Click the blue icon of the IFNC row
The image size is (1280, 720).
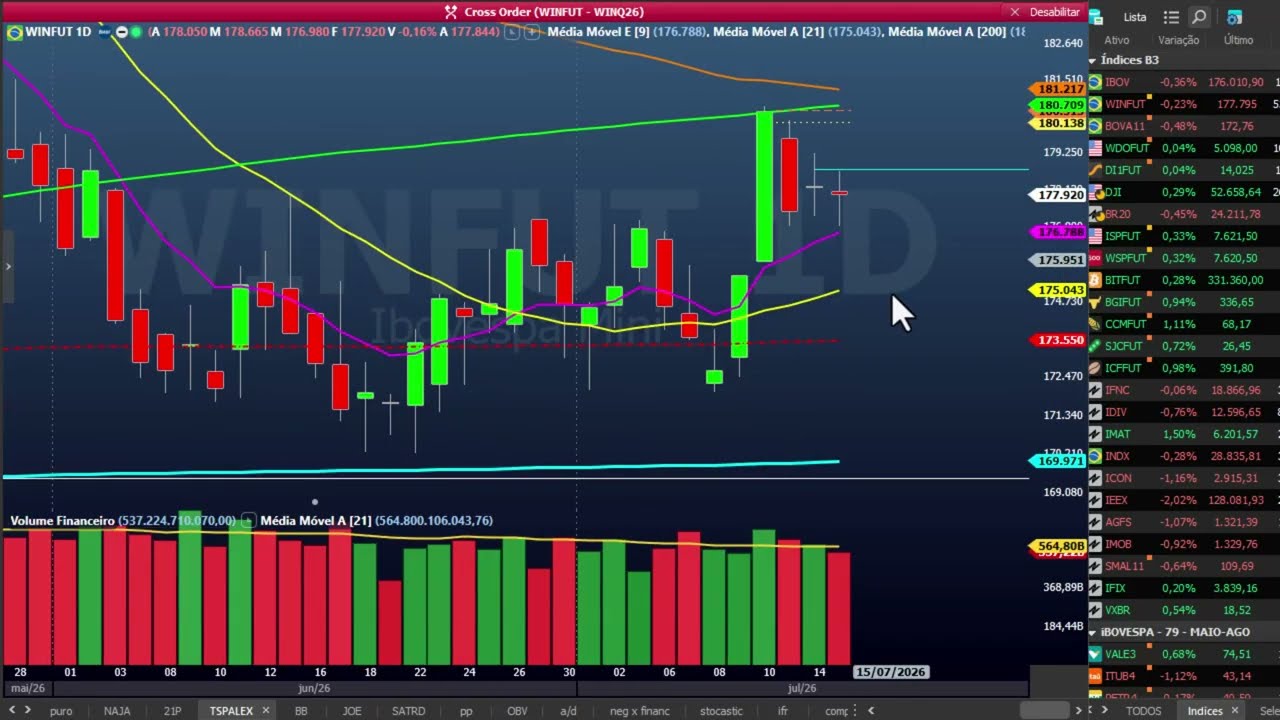pos(1095,390)
